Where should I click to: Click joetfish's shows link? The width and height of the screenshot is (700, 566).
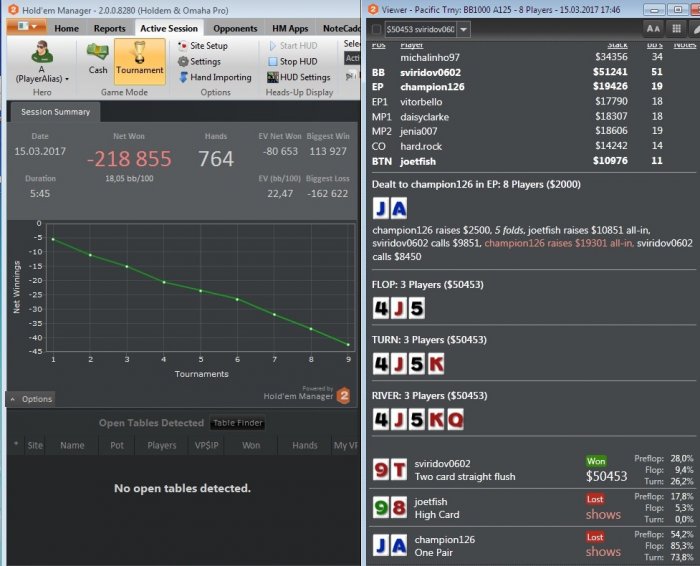[x=603, y=515]
